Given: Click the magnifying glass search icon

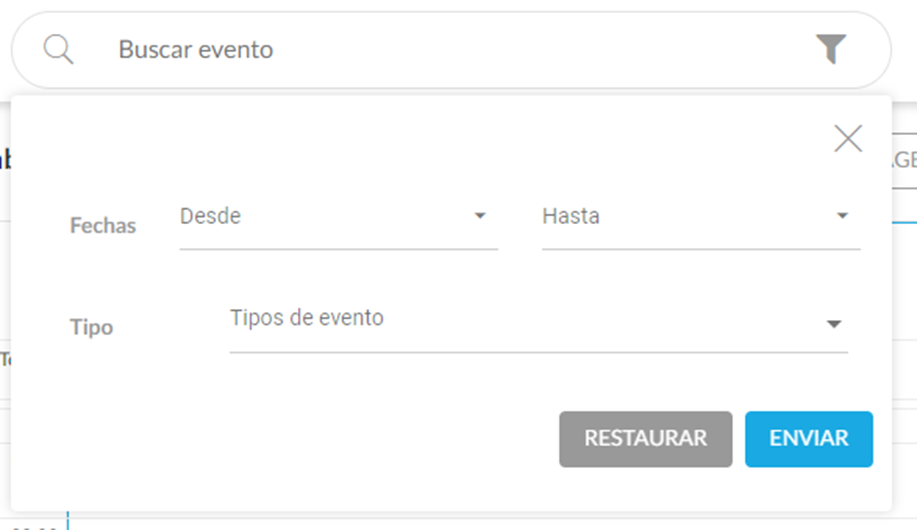Looking at the screenshot, I should coord(58,49).
